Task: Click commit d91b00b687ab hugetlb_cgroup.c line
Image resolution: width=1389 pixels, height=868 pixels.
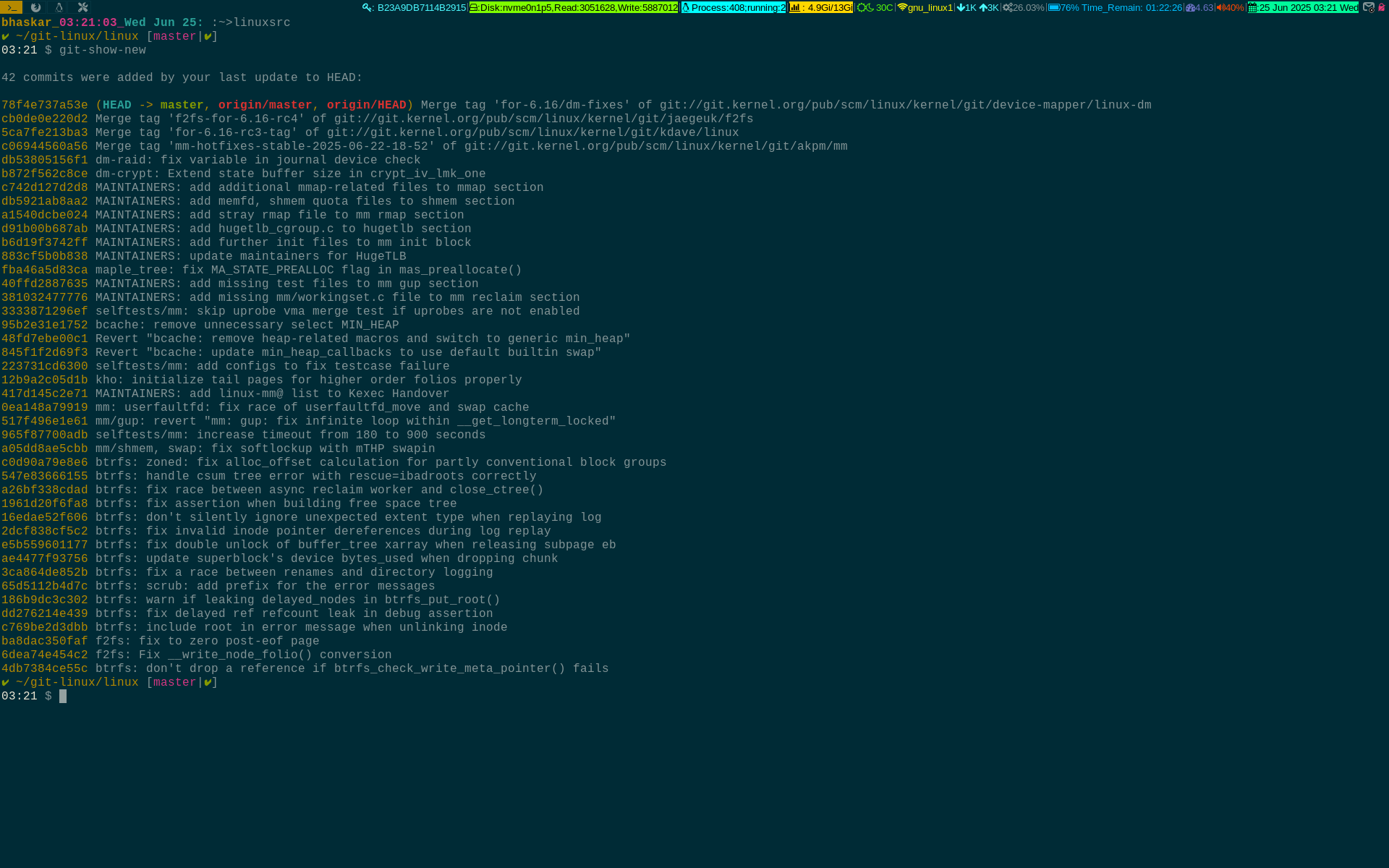Action: [237, 229]
